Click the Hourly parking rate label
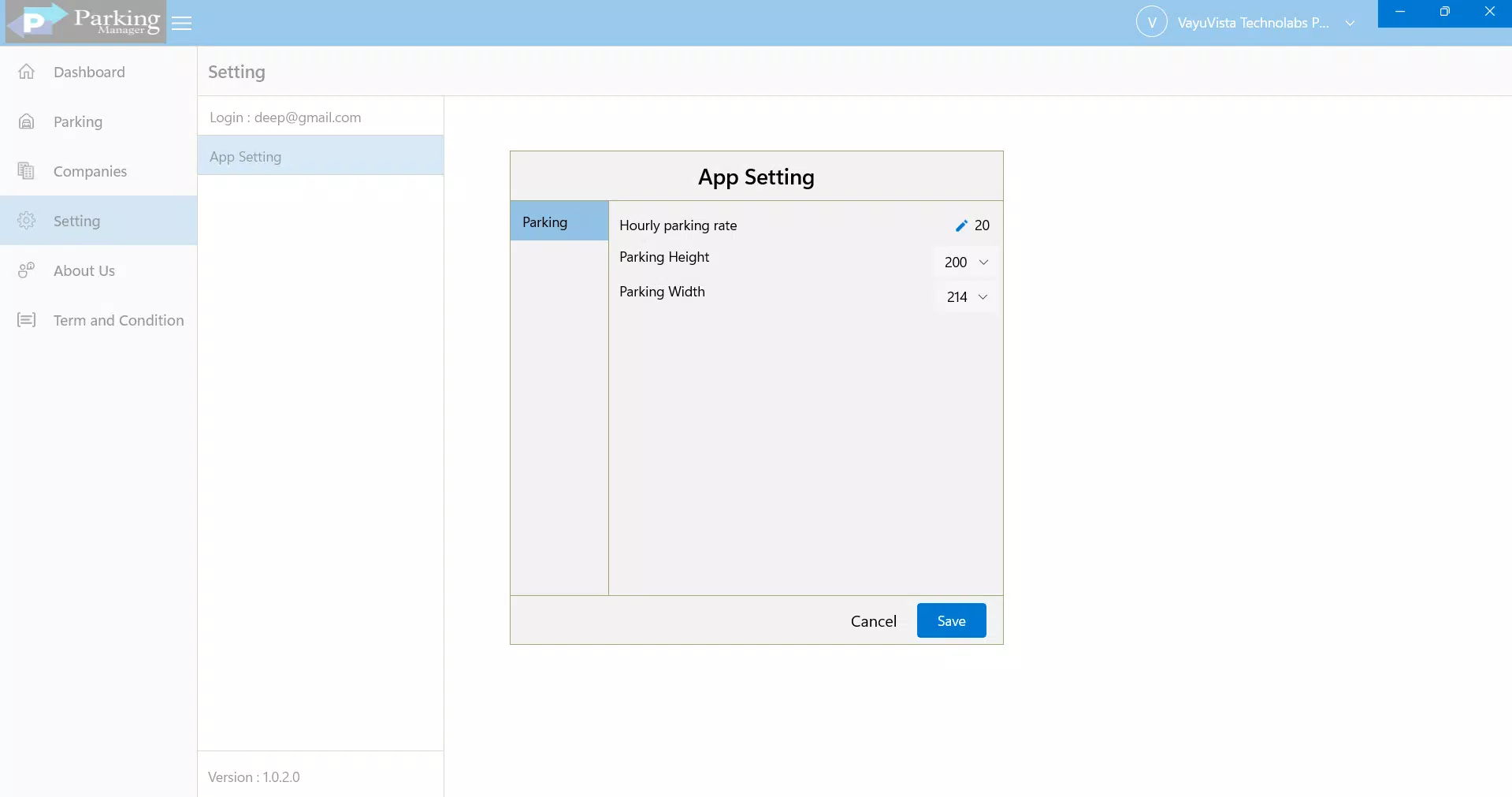 tap(678, 225)
